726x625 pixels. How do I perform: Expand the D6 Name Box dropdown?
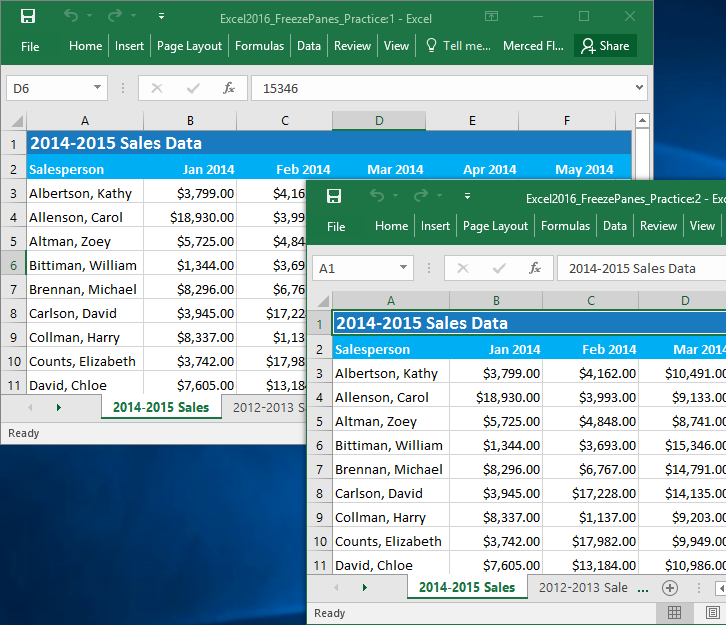pos(97,88)
